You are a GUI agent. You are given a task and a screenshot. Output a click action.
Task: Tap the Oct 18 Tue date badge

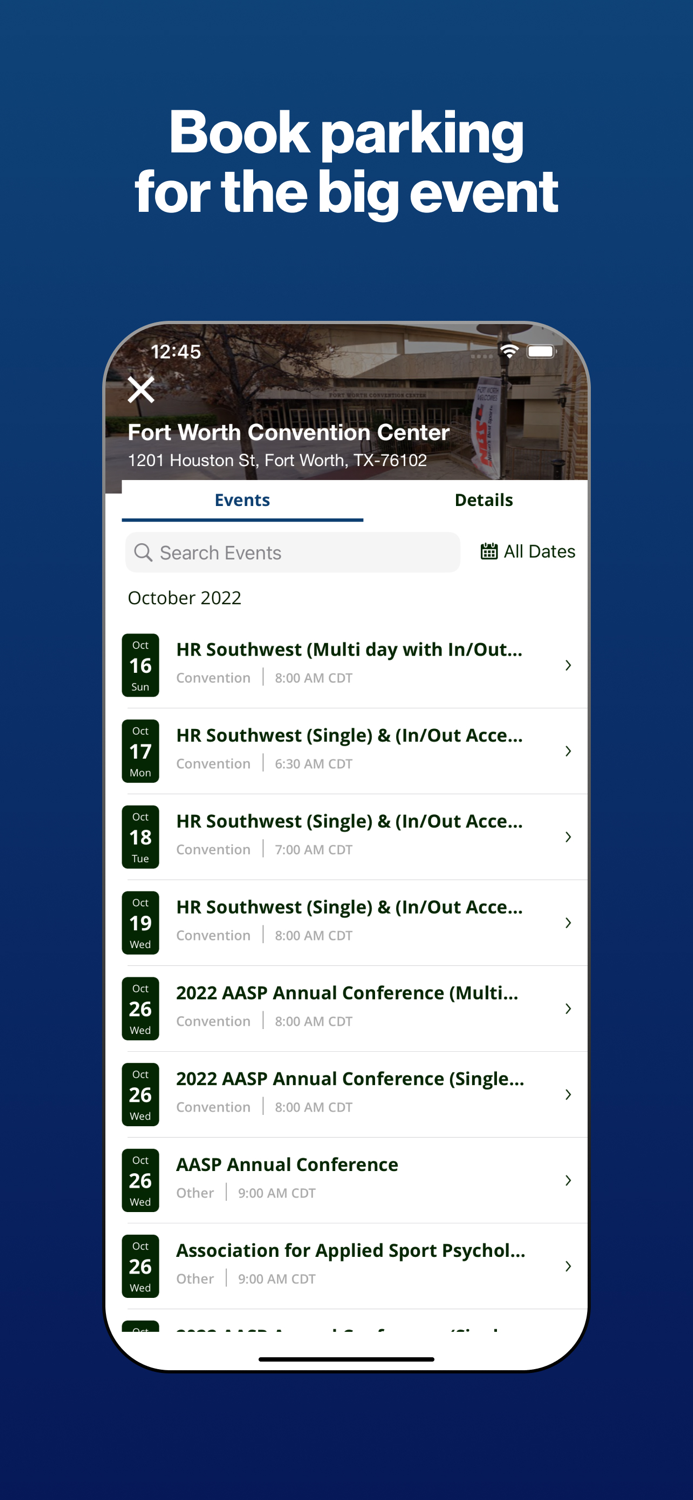(x=140, y=837)
